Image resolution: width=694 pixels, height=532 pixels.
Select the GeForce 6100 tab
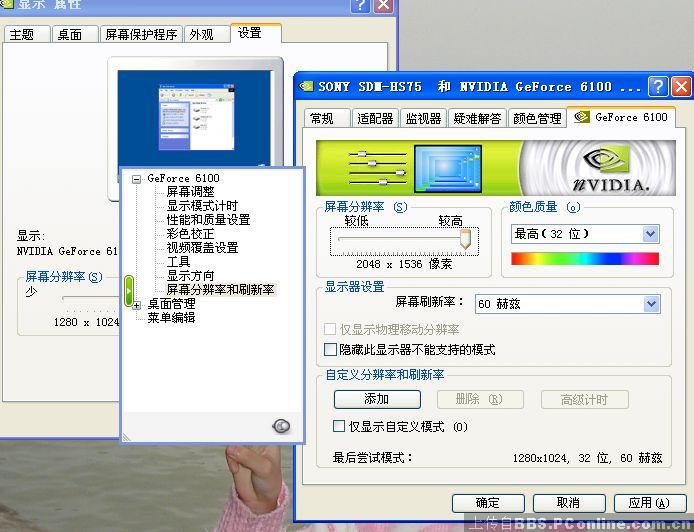(621, 117)
